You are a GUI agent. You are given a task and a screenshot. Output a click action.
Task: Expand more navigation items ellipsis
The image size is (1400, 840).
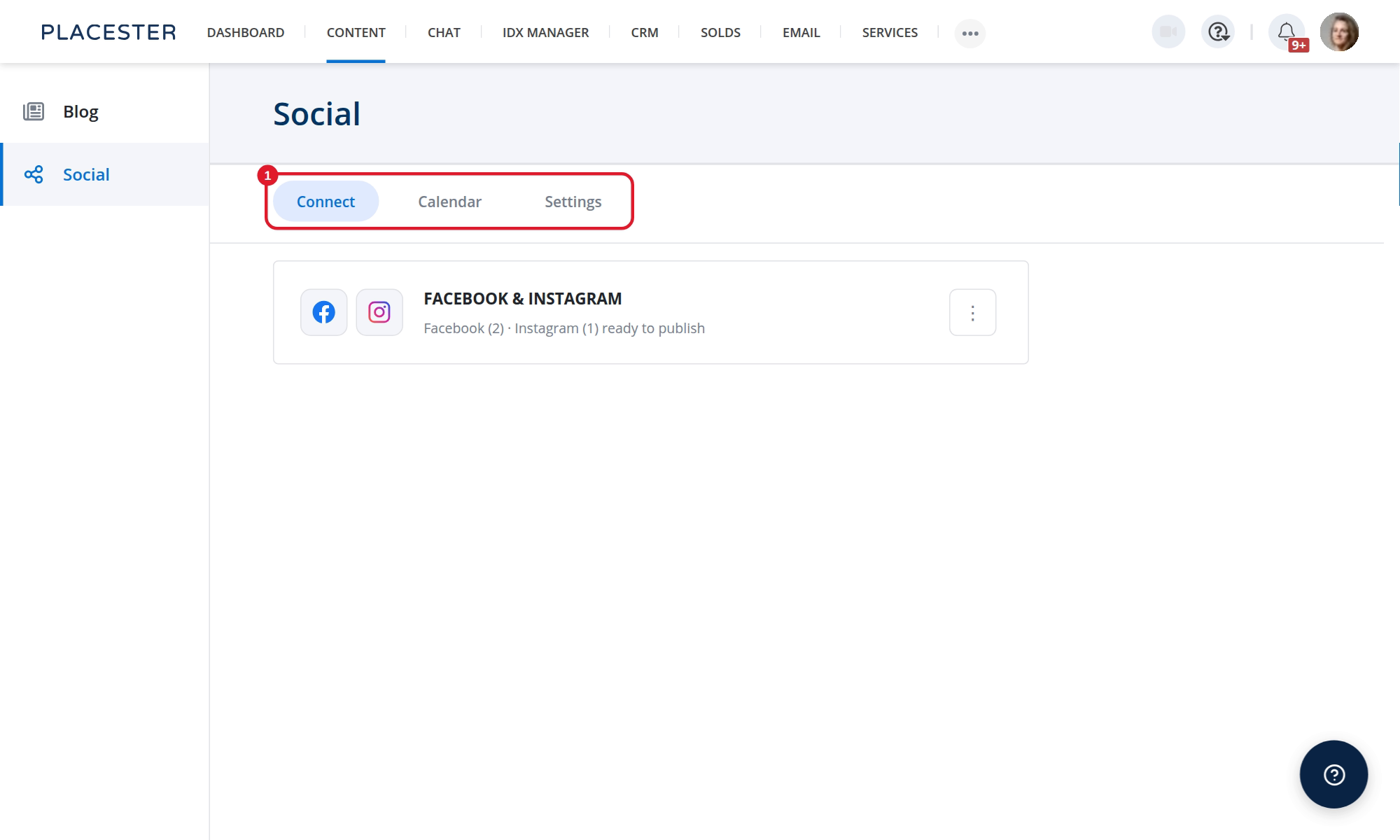point(970,33)
